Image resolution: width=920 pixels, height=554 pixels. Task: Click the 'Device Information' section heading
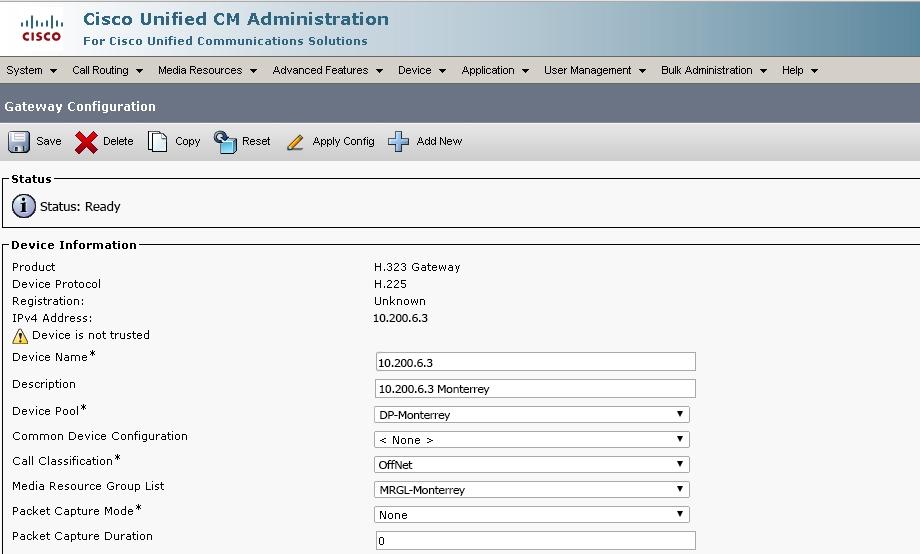click(x=74, y=245)
